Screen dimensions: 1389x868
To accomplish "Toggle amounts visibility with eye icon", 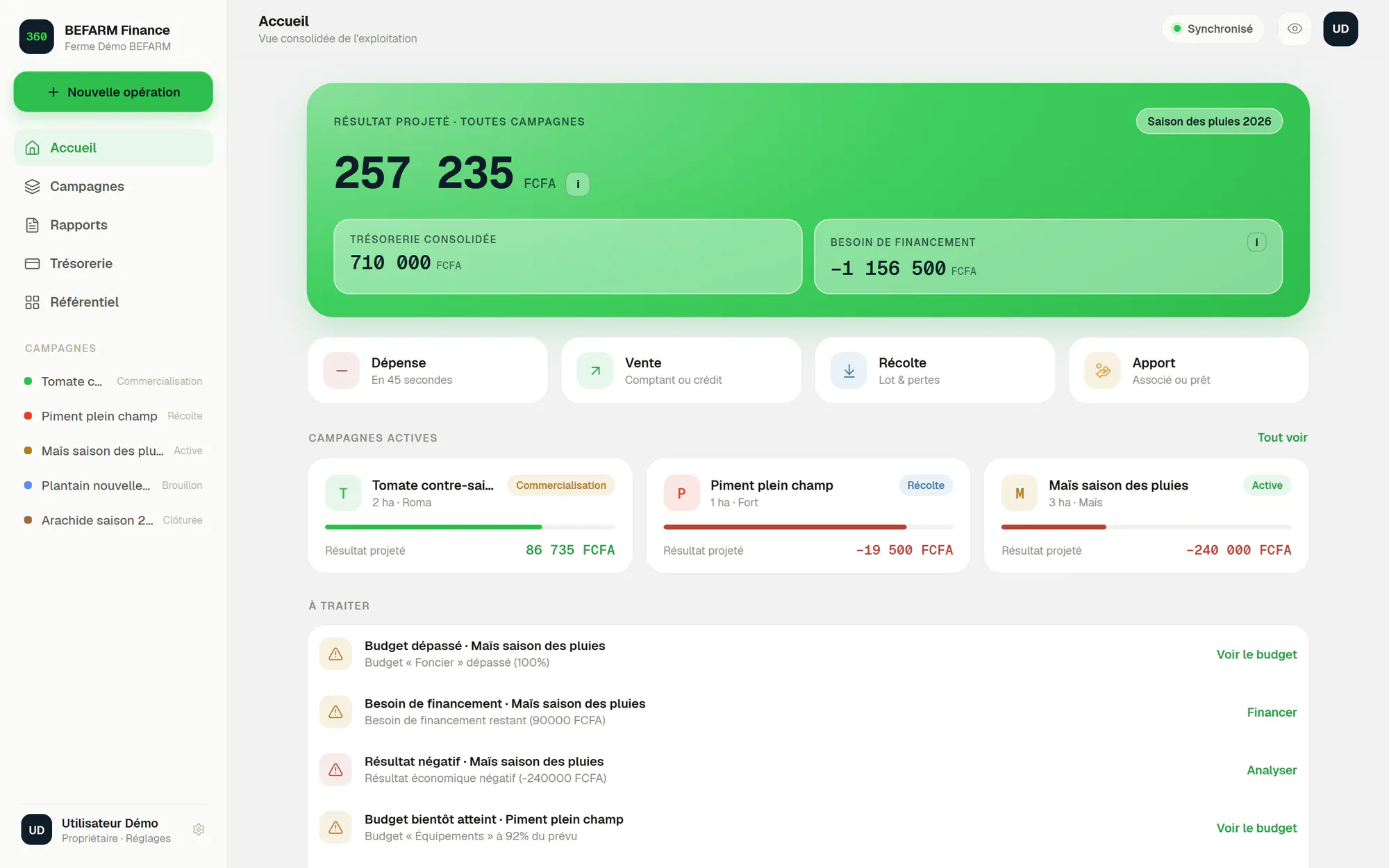I will [1295, 29].
